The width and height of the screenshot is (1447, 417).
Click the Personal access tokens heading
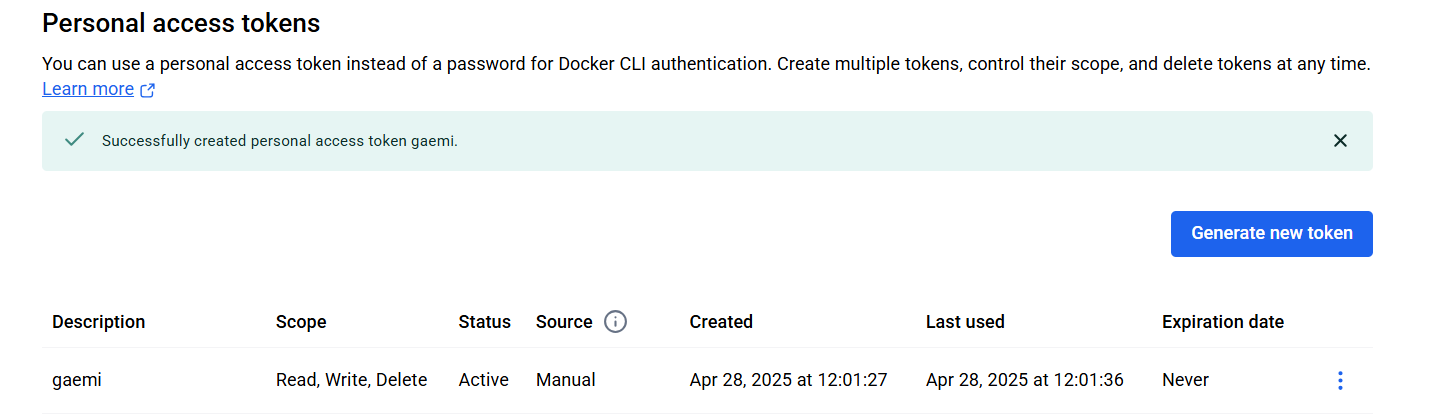click(x=181, y=22)
